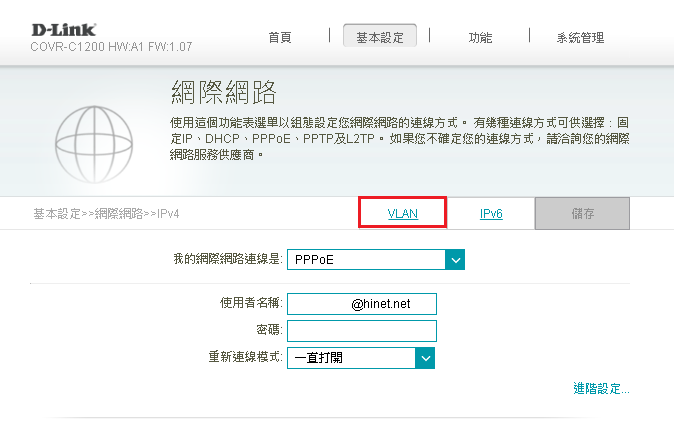The height and width of the screenshot is (426, 676).
Task: Expand the 我的網際網路連線是 PPPoE dropdown
Action: [366, 260]
